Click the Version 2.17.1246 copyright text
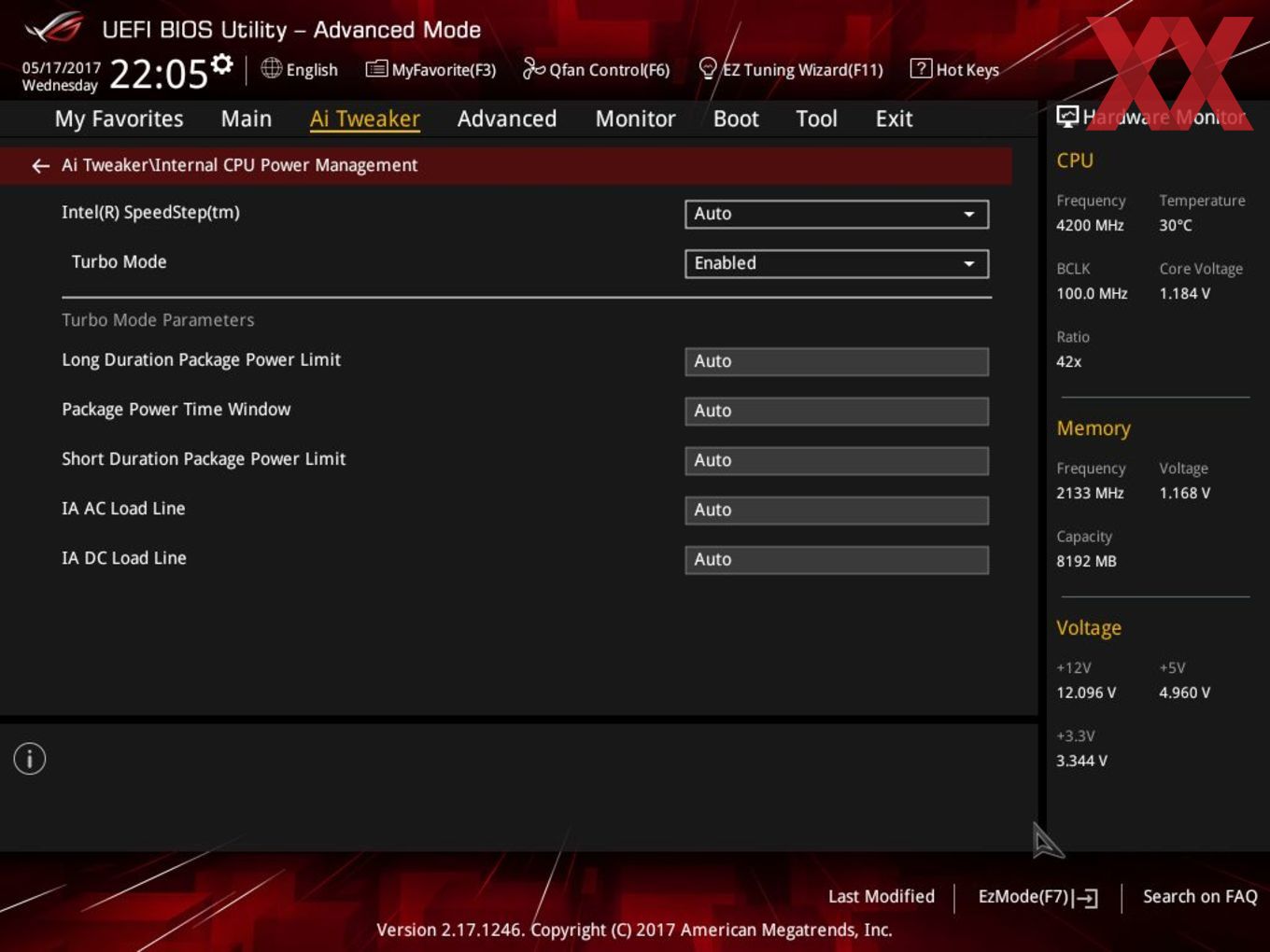1270x952 pixels. pos(634,930)
